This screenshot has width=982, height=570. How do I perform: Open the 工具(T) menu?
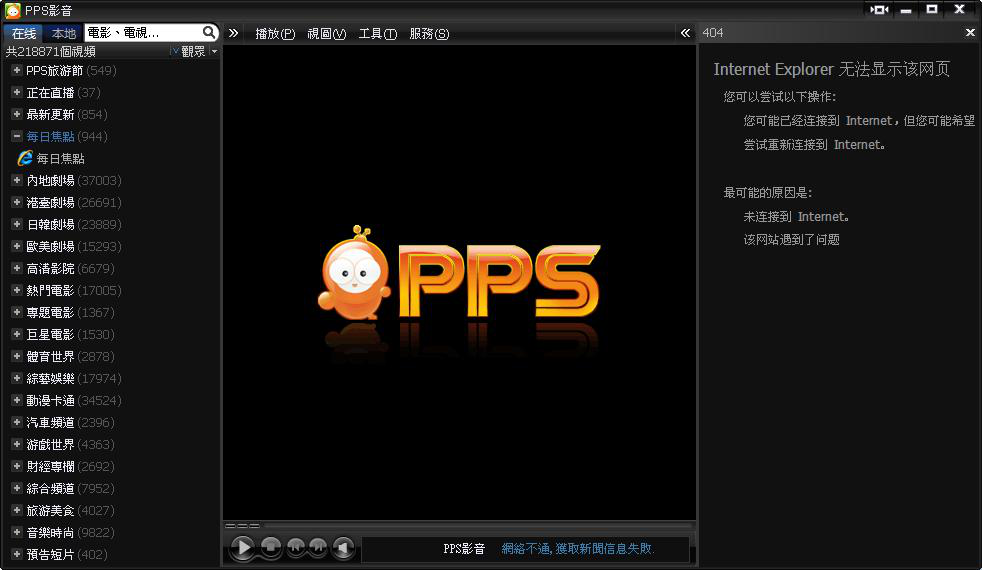pyautogui.click(x=378, y=34)
